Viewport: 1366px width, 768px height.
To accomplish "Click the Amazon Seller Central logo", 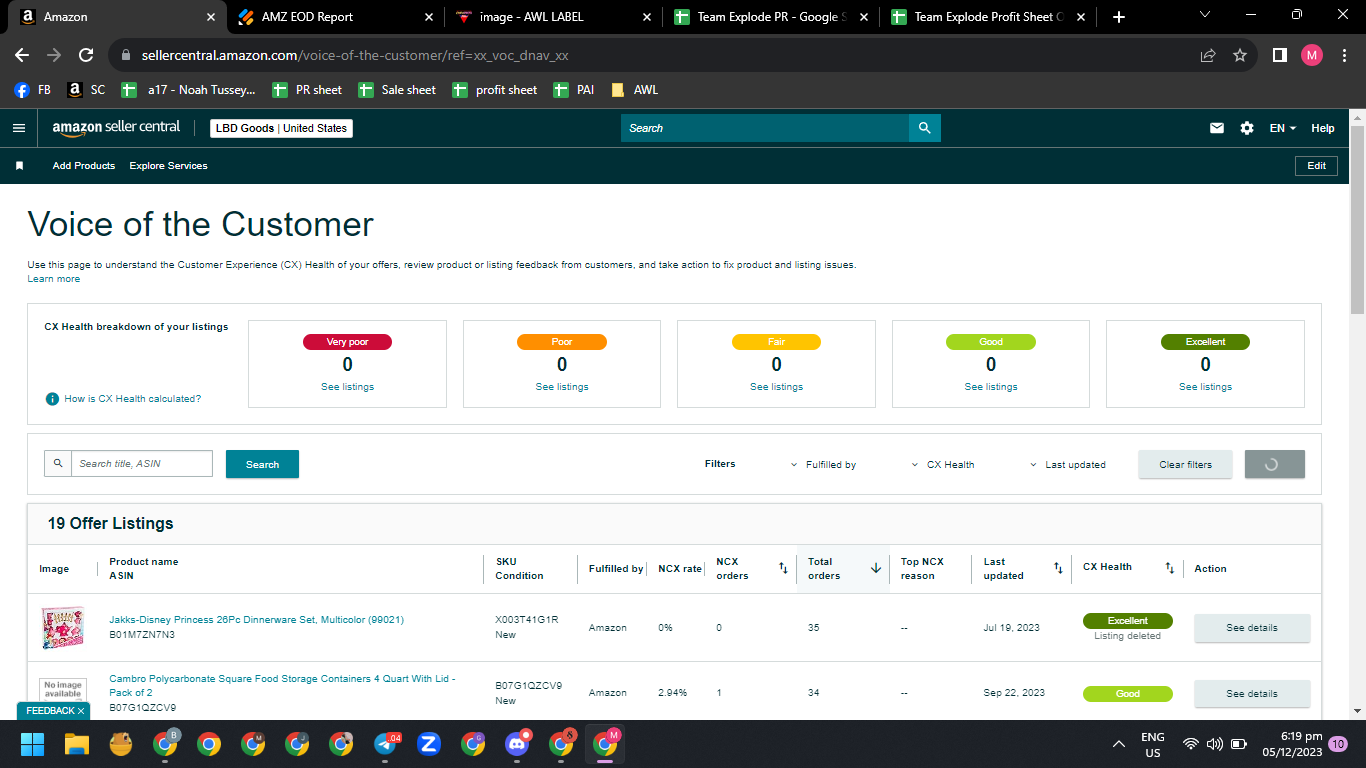I will pos(116,128).
